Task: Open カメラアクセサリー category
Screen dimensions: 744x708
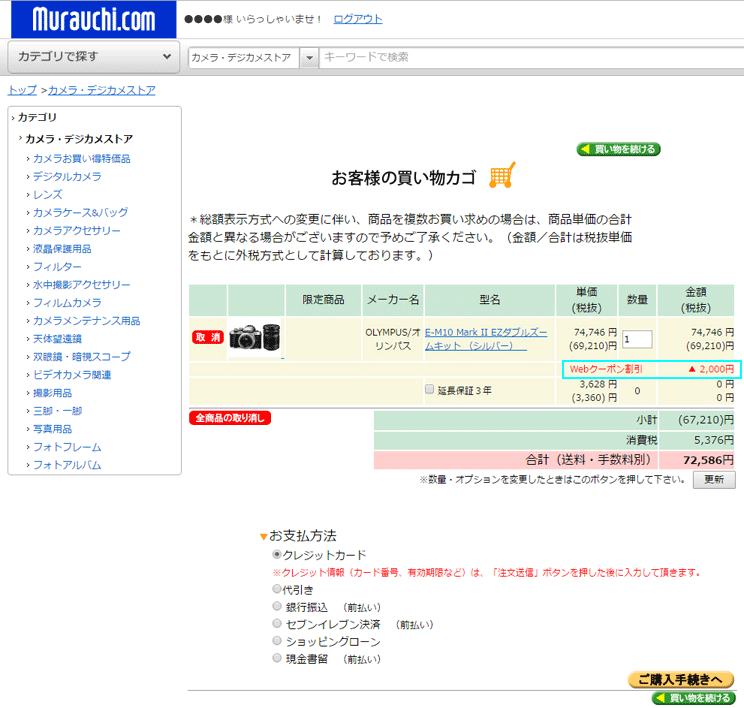Action: click(76, 231)
